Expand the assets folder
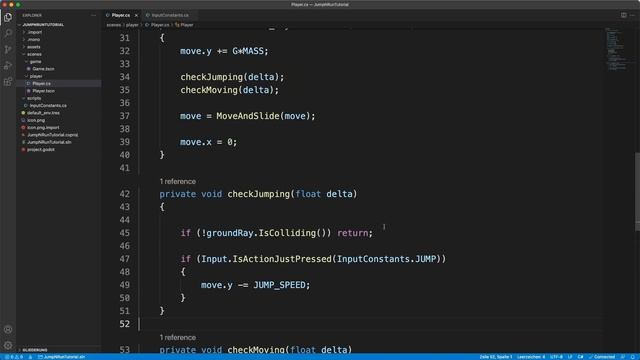Screen dimensions: 640x360 [33, 47]
